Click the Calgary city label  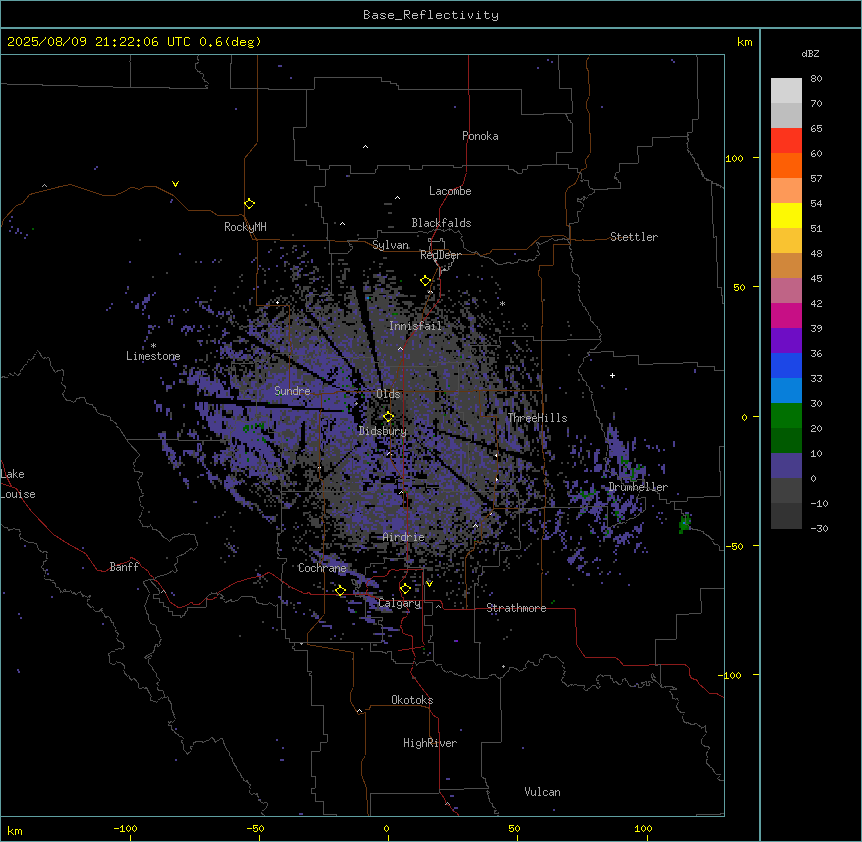click(x=400, y=603)
